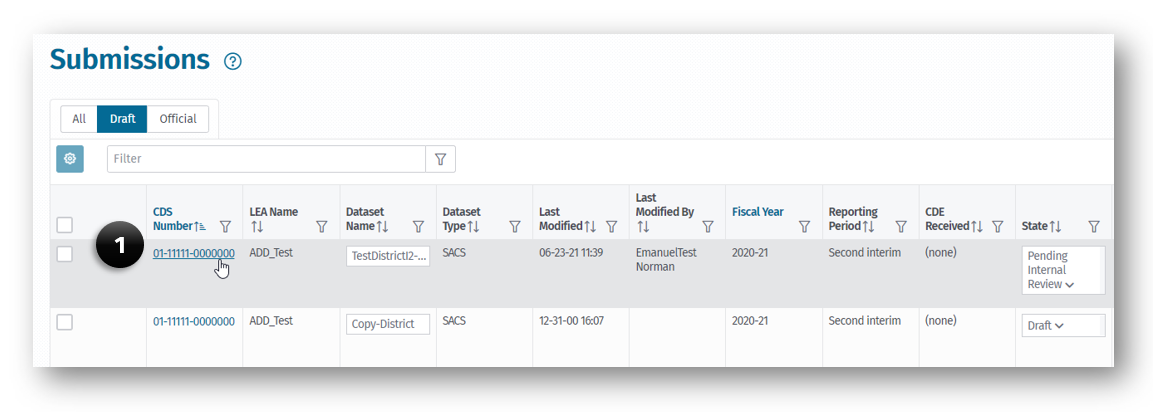Open the Submissions help question-mark icon
Viewport: 1153px width, 412px height.
point(233,62)
